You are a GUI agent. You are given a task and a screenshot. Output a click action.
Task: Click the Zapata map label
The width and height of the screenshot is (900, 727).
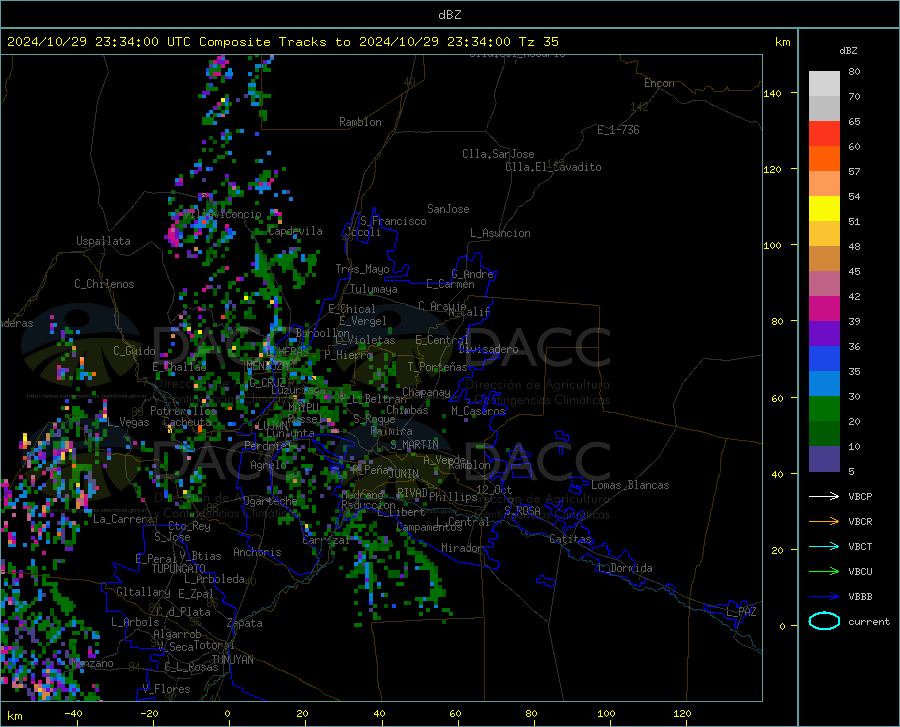pos(245,623)
